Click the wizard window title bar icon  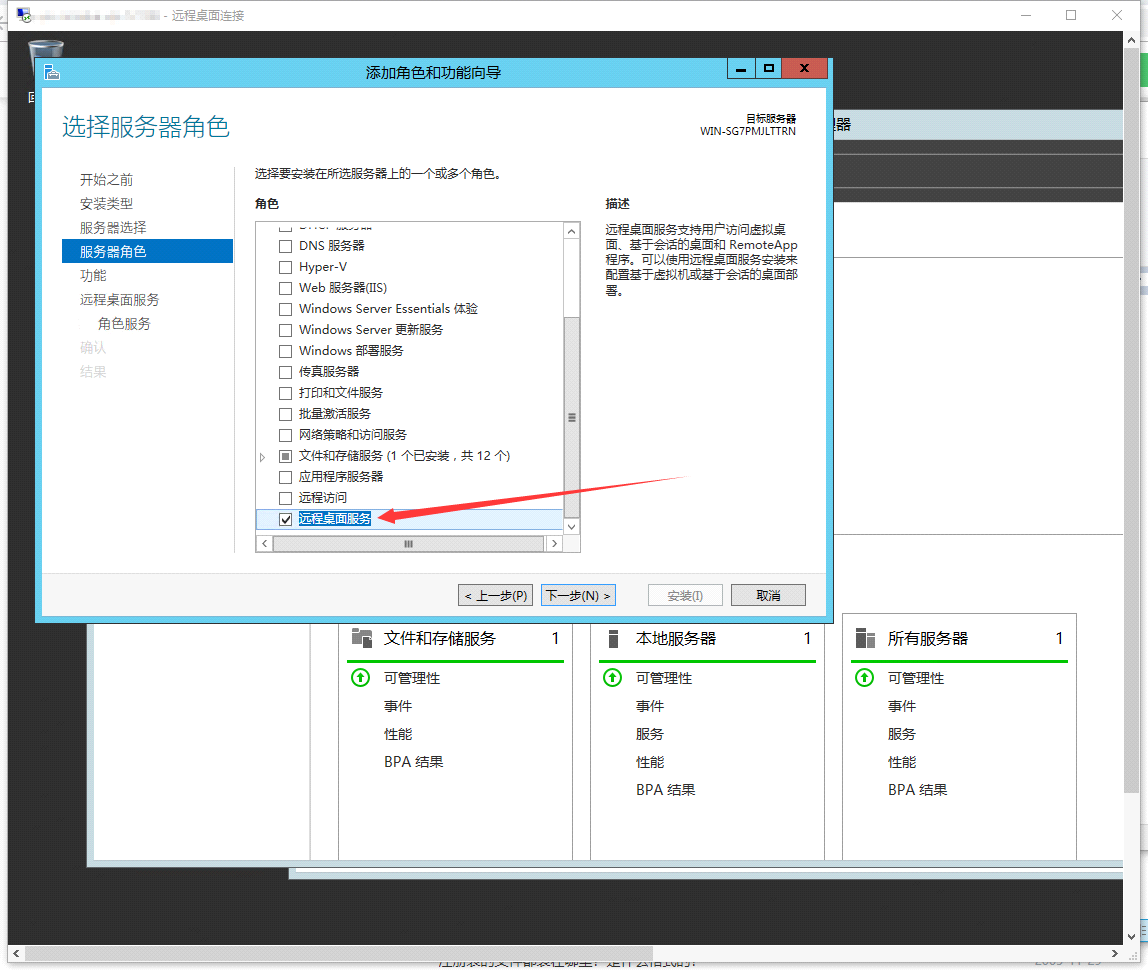52,71
